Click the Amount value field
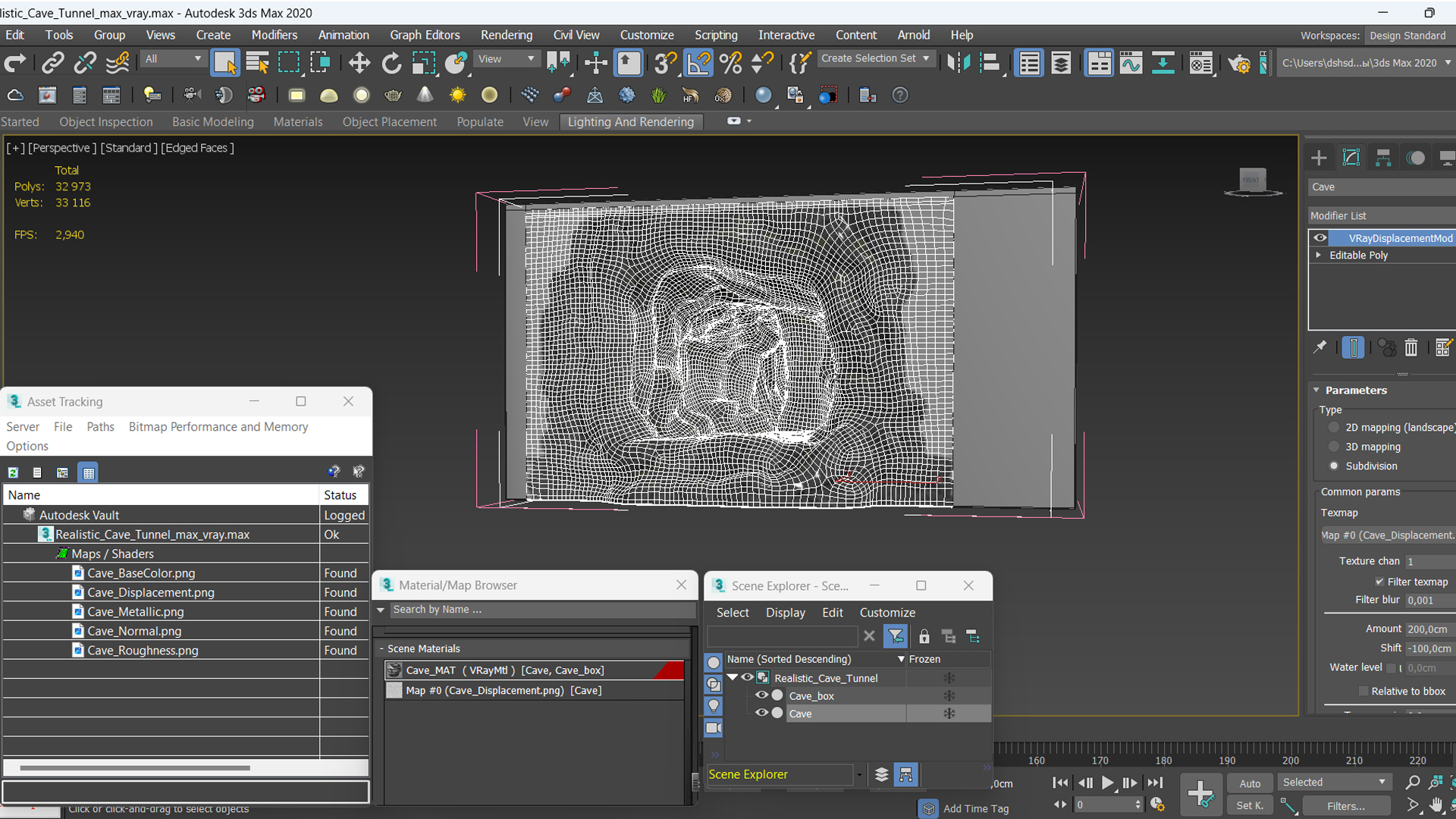1456x819 pixels. 1430,629
